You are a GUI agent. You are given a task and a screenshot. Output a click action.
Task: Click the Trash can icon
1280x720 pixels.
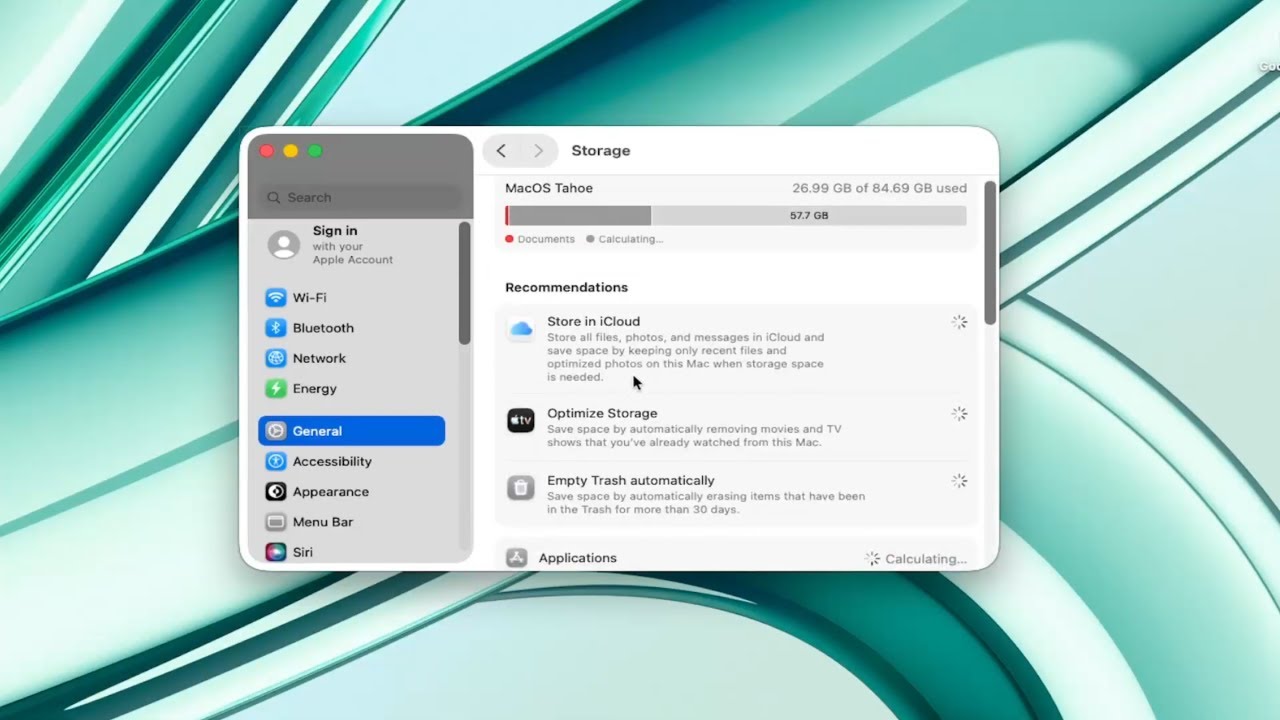(x=520, y=487)
